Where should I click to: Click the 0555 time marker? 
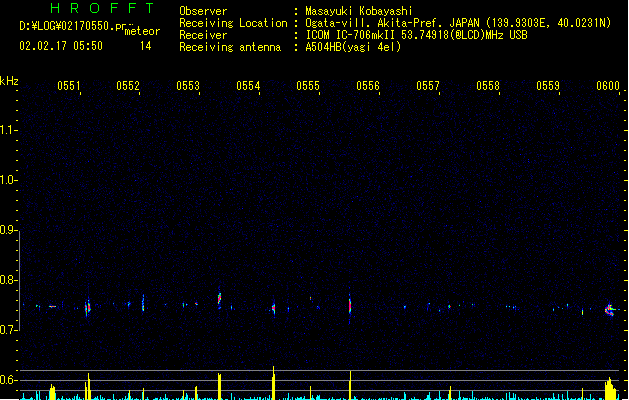coord(308,86)
